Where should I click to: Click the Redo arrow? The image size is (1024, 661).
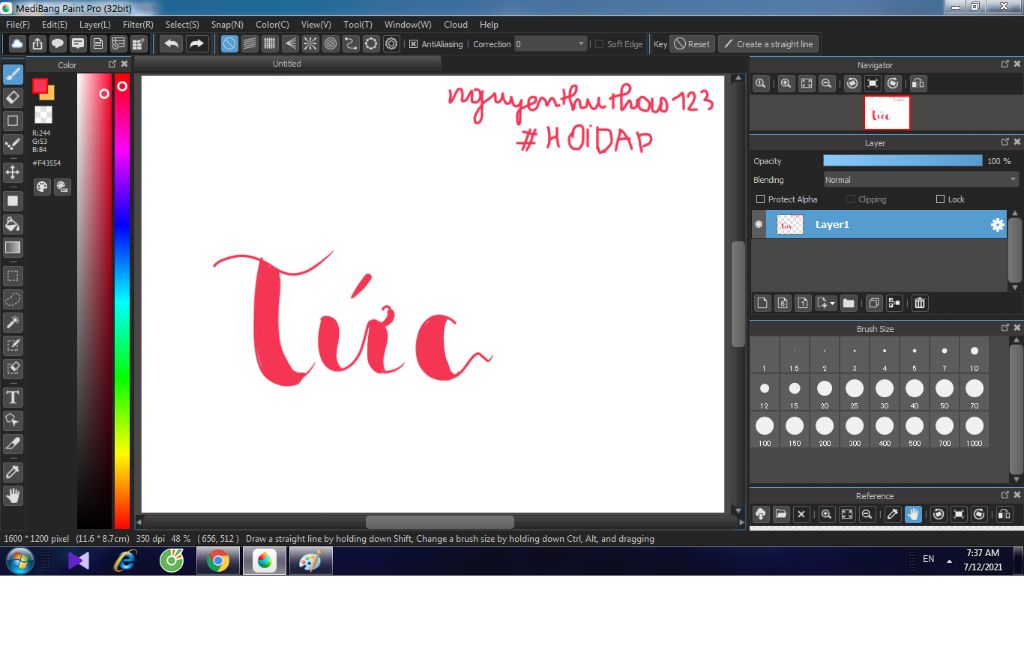(x=196, y=44)
